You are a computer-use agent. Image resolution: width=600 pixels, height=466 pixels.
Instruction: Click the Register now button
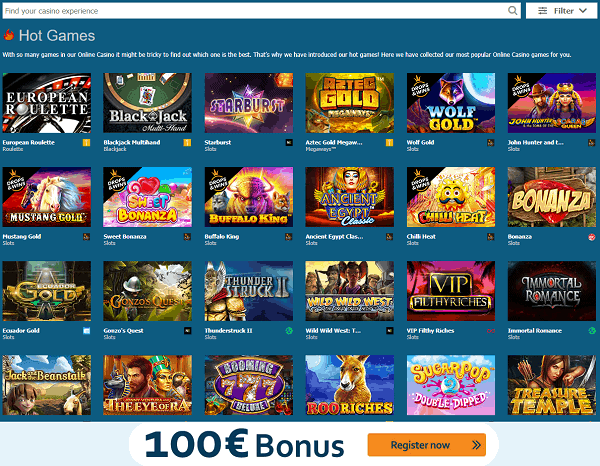pos(427,445)
